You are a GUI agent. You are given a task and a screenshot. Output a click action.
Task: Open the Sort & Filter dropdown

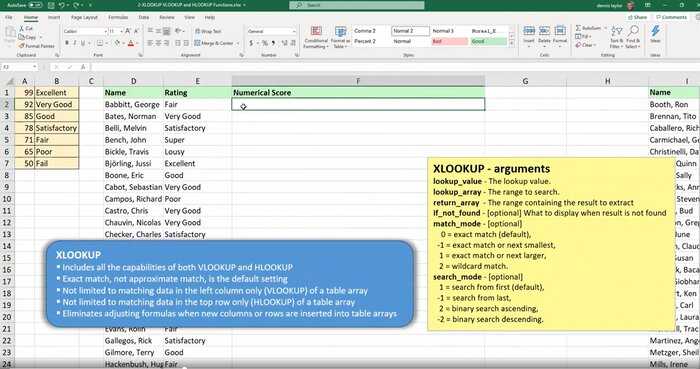click(x=617, y=37)
